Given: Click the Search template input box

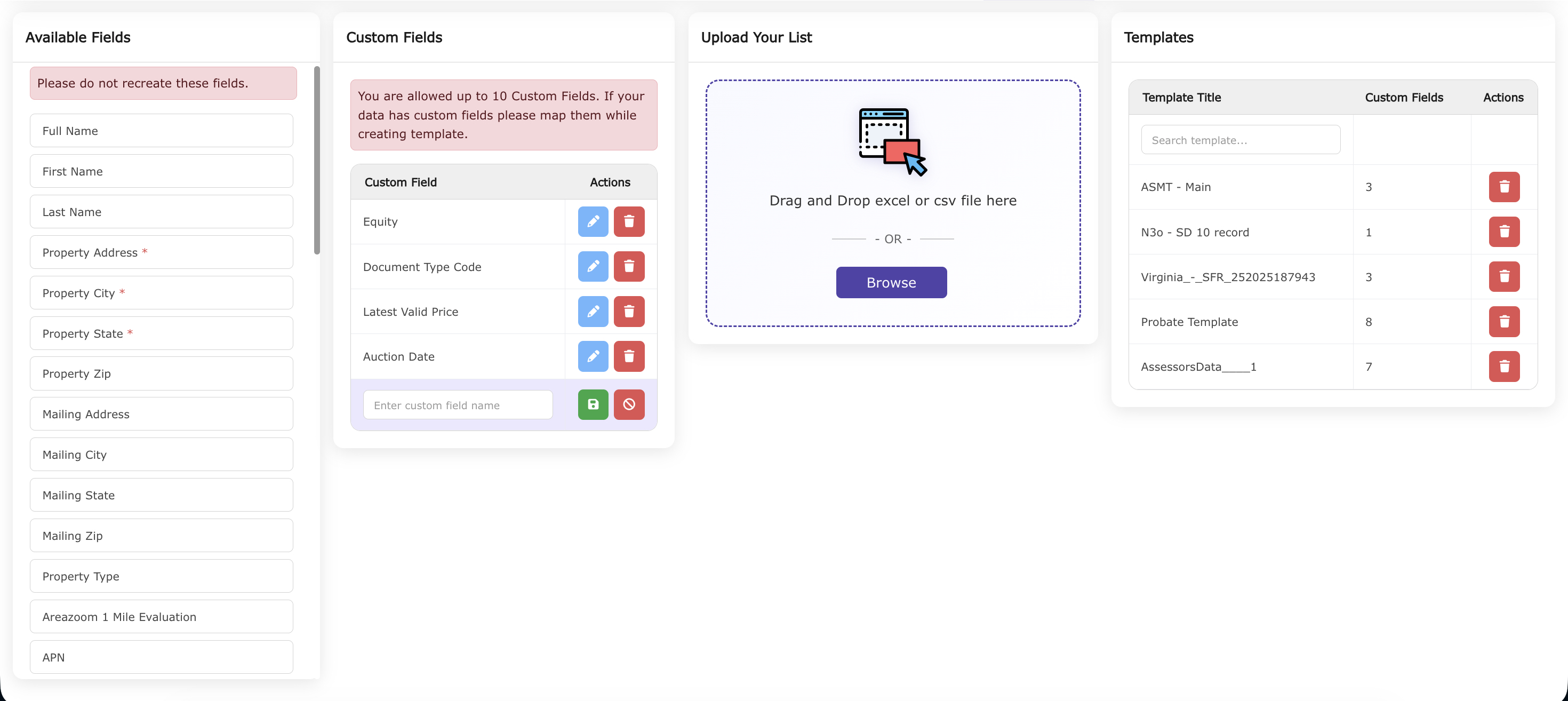Looking at the screenshot, I should (x=1240, y=139).
